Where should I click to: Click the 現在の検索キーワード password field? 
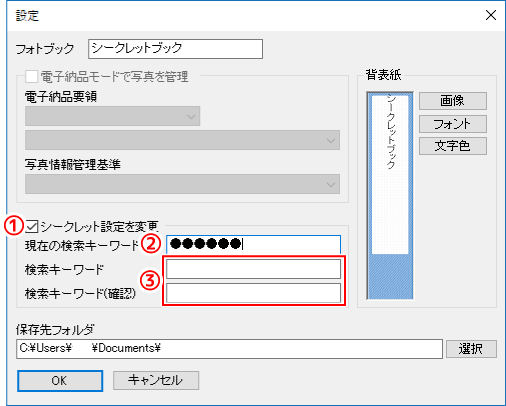tap(253, 244)
